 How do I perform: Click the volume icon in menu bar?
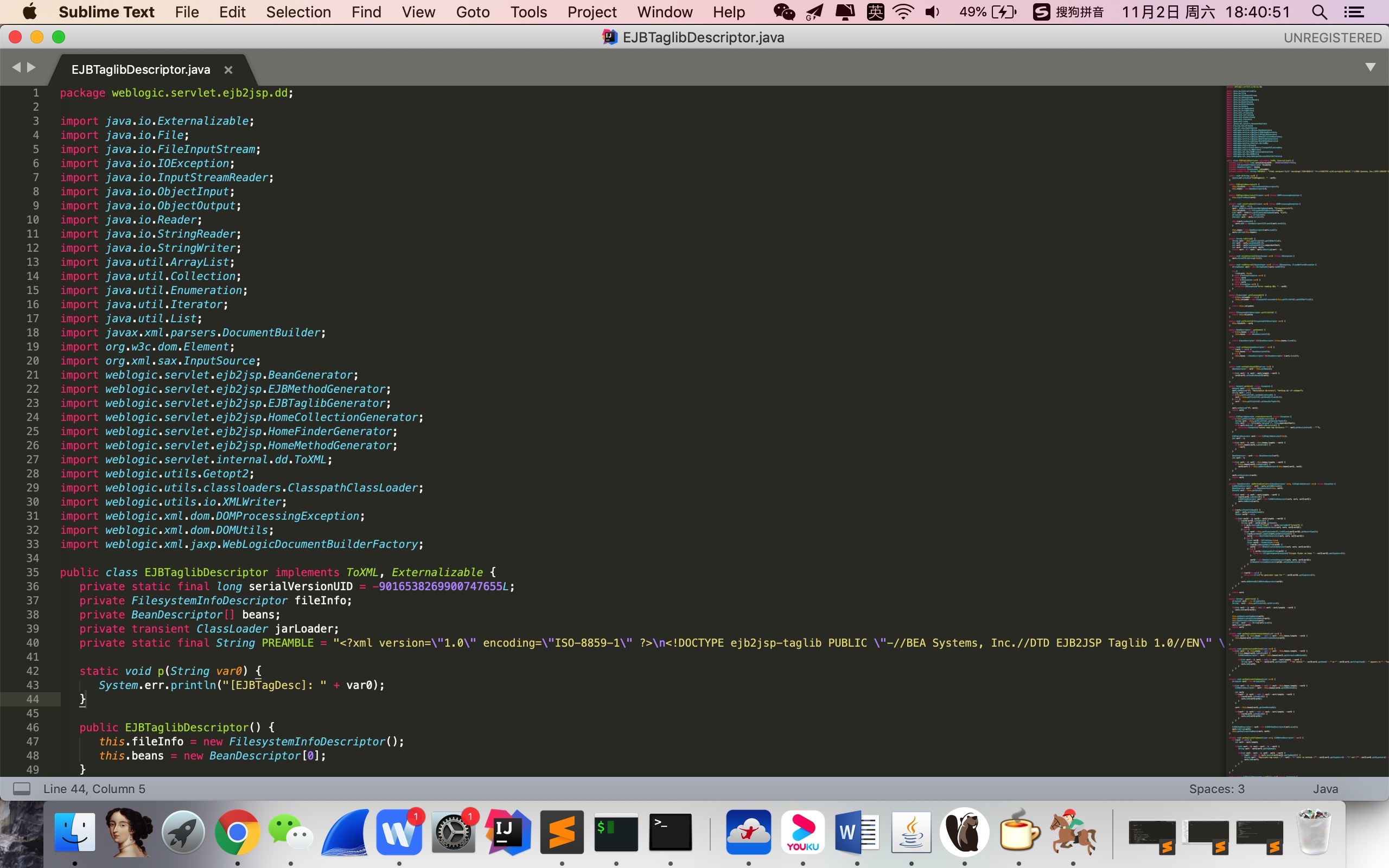932,12
